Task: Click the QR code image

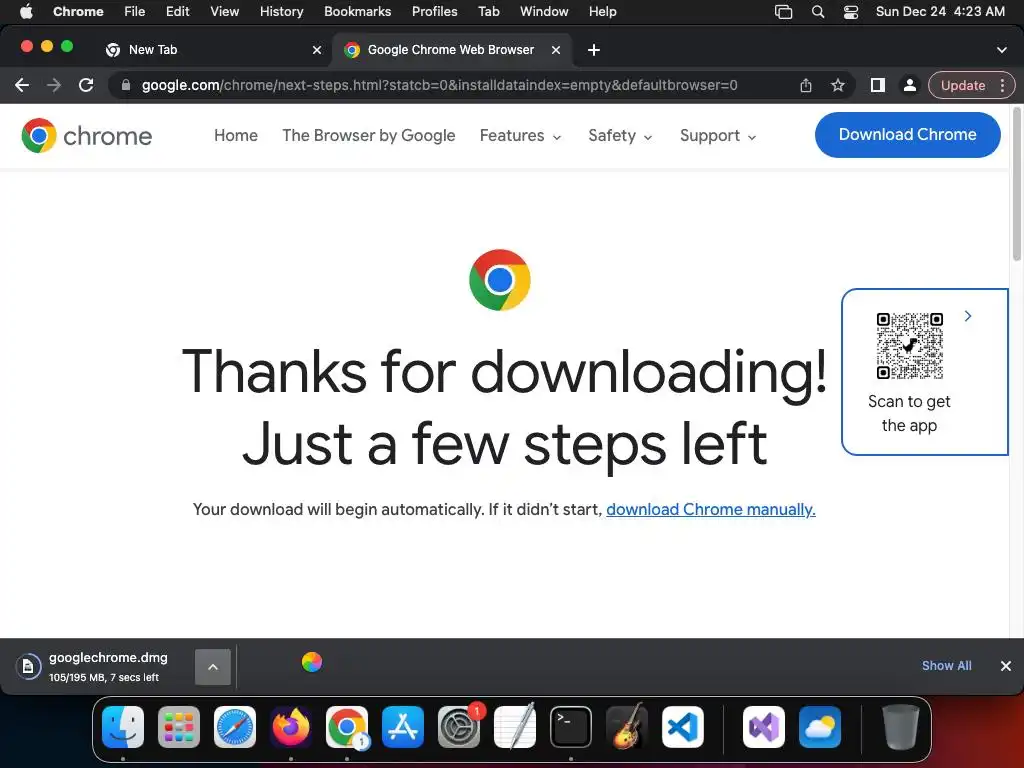Action: pos(910,345)
